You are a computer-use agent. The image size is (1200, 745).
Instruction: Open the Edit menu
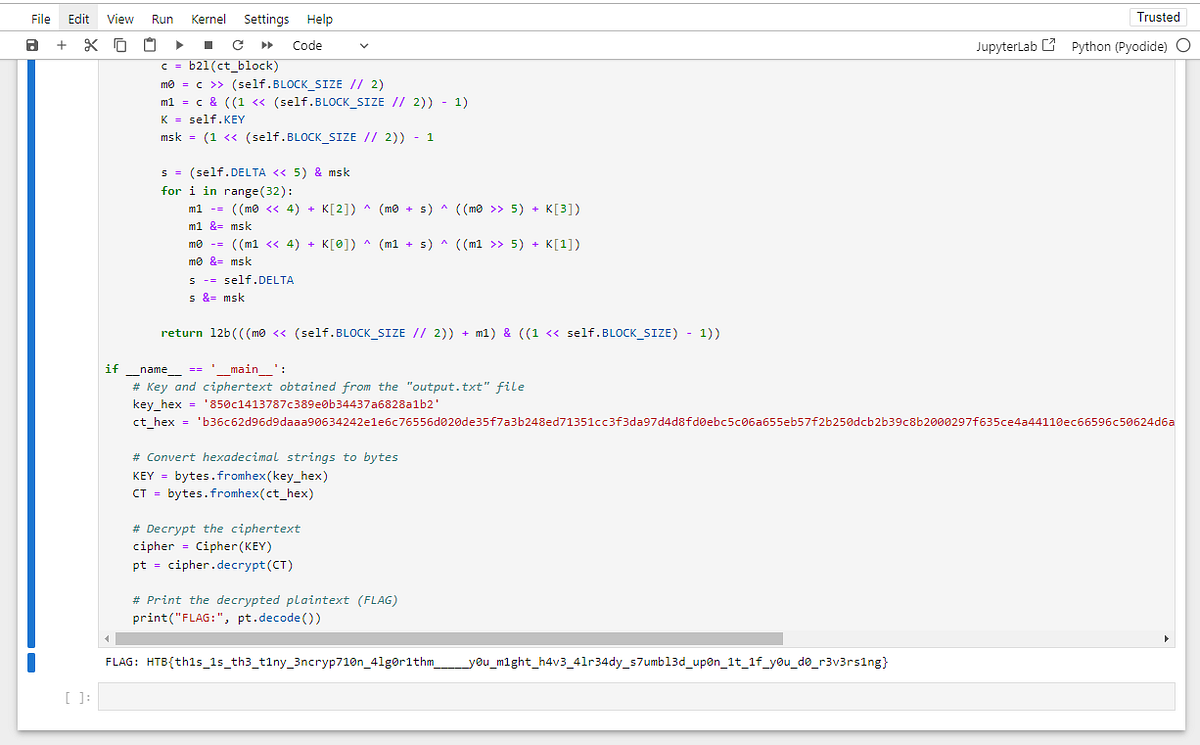click(79, 19)
